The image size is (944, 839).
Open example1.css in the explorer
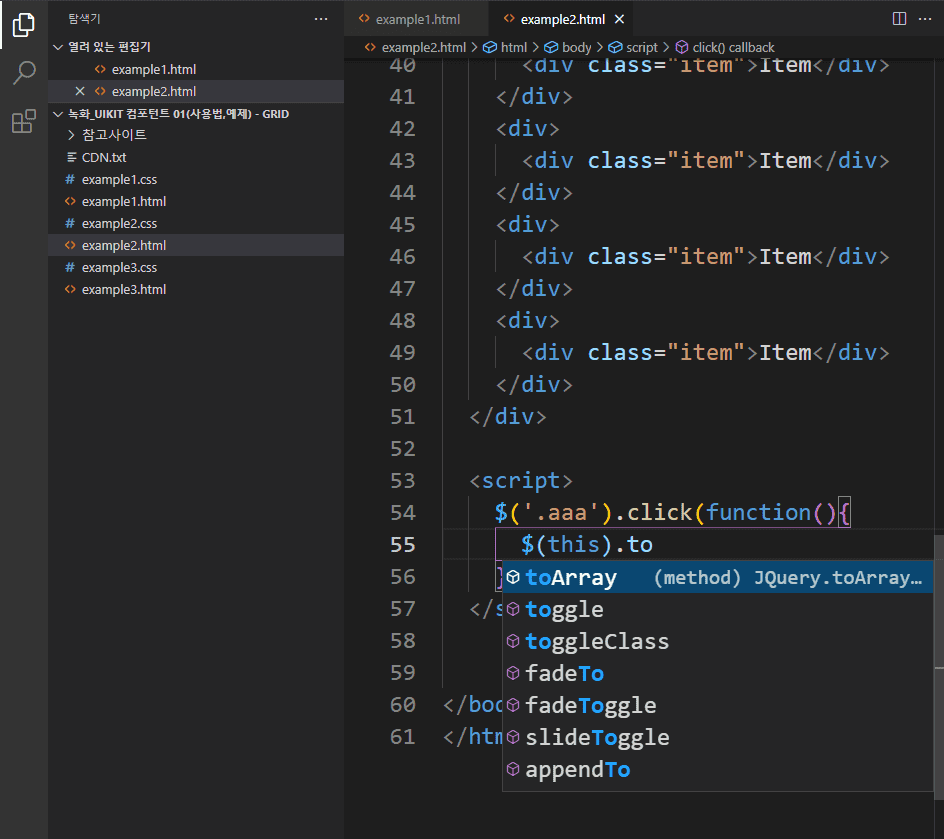click(x=119, y=179)
